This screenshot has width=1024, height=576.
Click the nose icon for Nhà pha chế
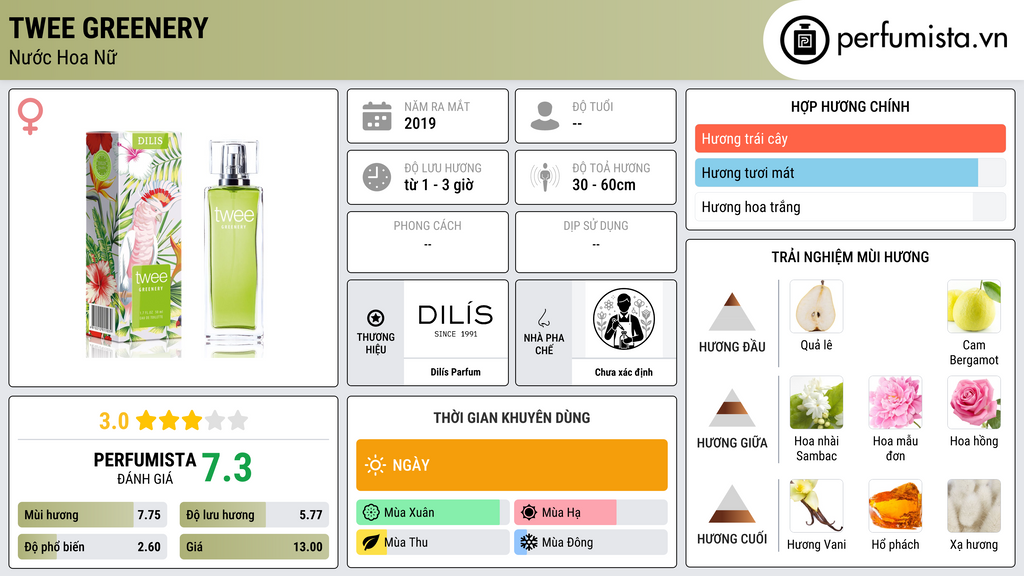[544, 318]
